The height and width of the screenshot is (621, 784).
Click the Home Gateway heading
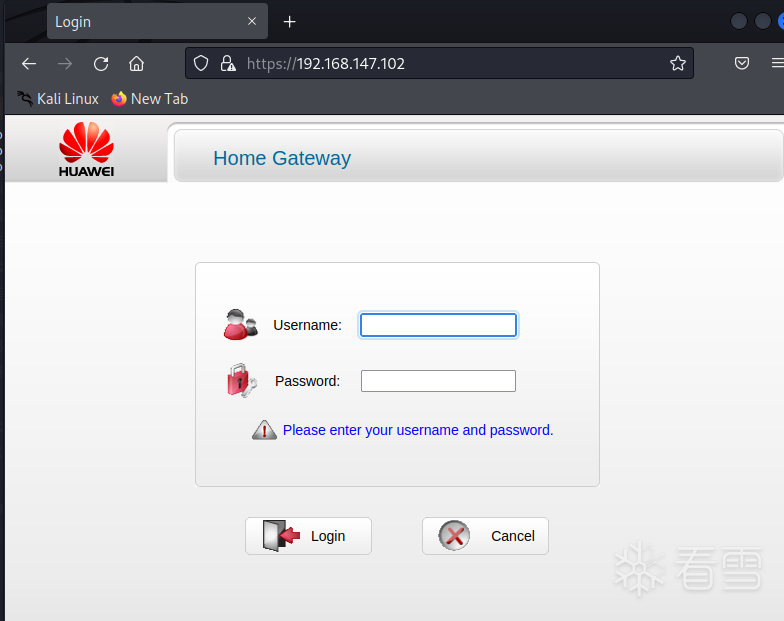tap(282, 158)
